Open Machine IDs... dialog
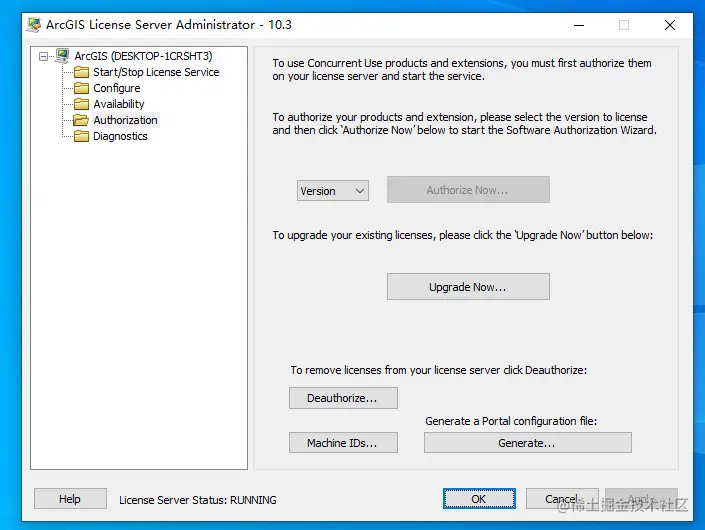The width and height of the screenshot is (705, 530). pyautogui.click(x=343, y=443)
